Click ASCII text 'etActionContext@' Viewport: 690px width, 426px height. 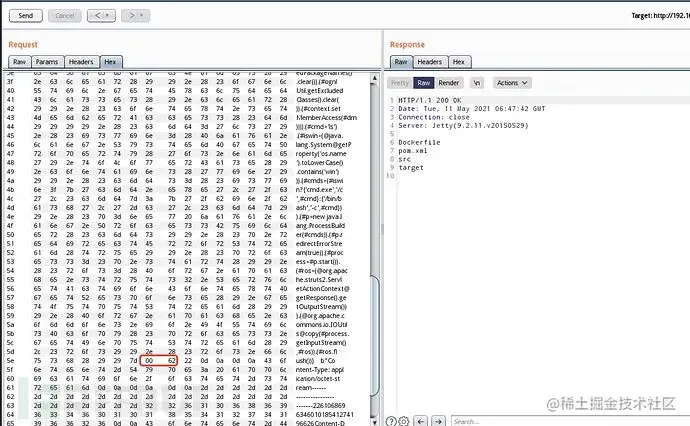[x=323, y=289]
